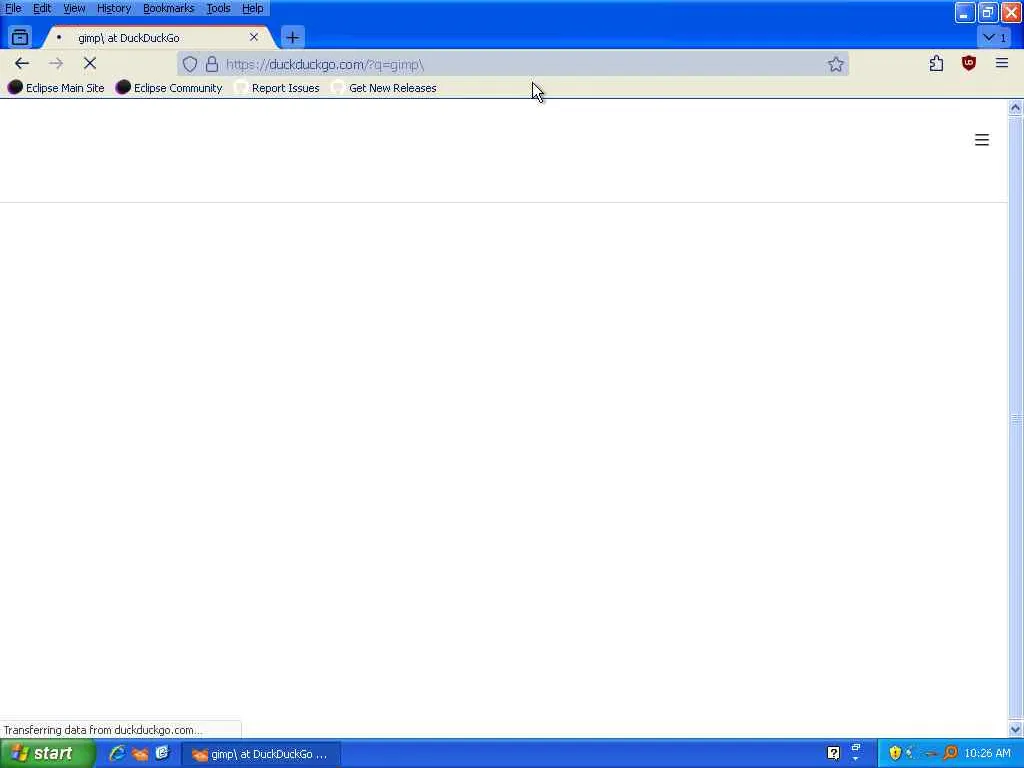Open the tab overview icon left of tabs
1024x768 pixels.
[20, 37]
